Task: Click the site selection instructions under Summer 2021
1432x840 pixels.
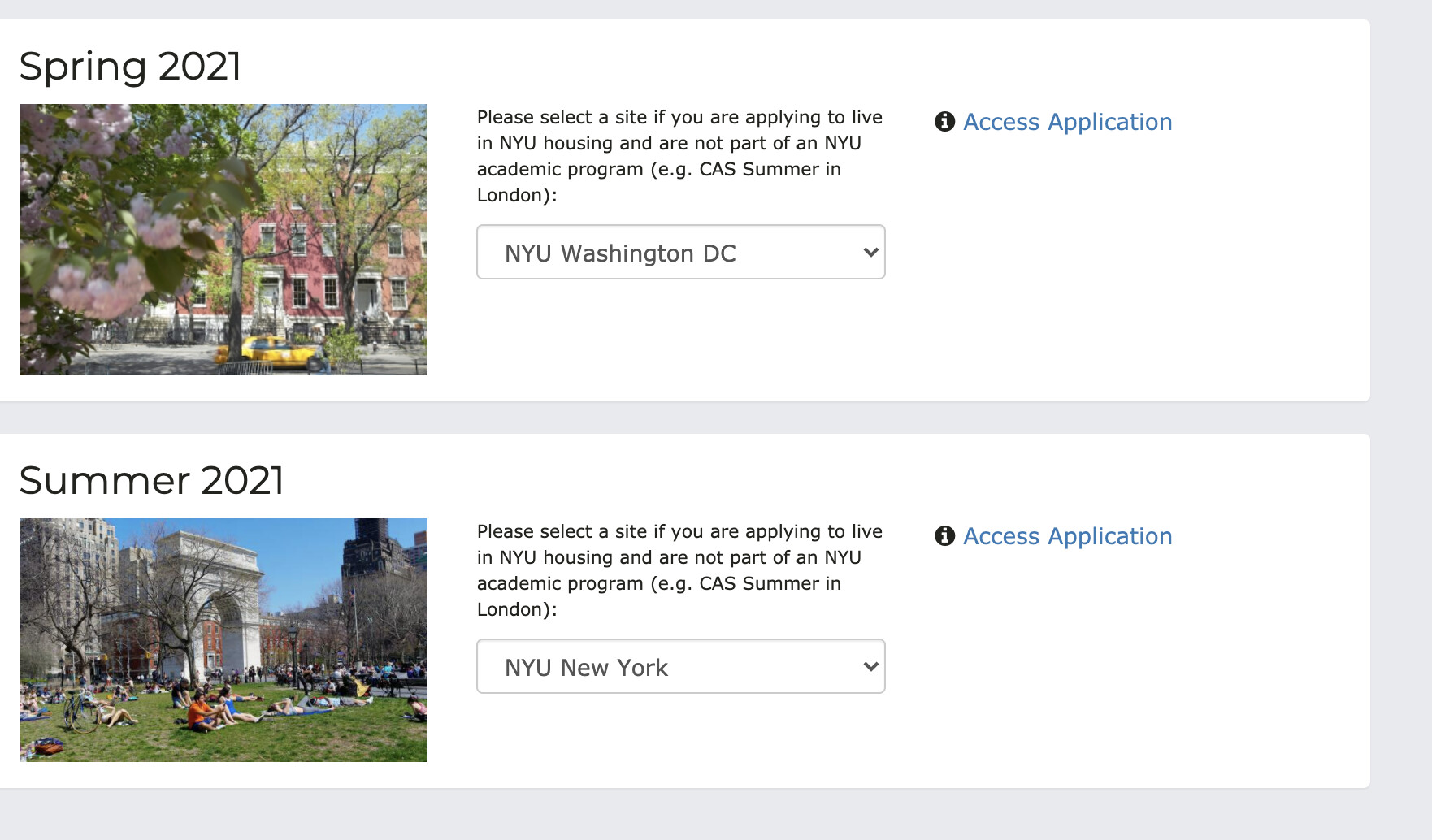Action: [x=679, y=570]
